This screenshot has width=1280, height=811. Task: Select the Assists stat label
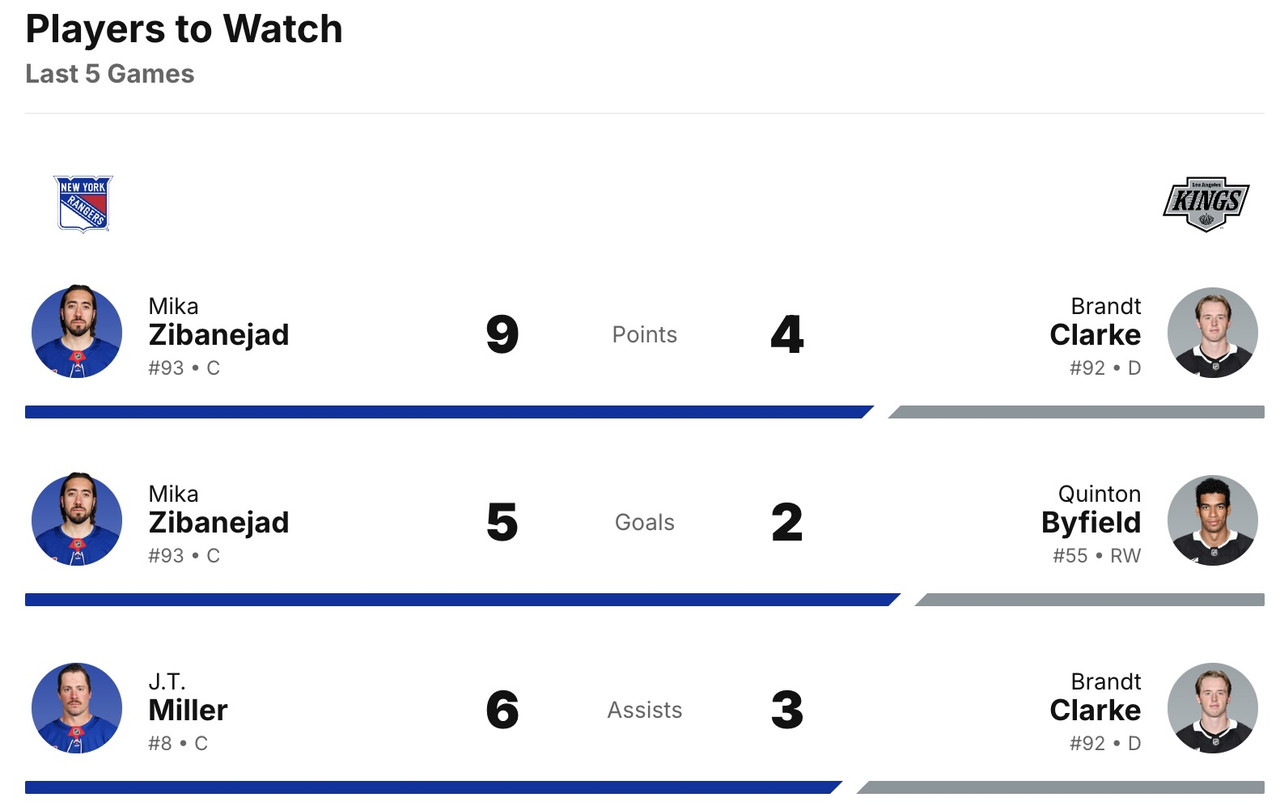644,710
